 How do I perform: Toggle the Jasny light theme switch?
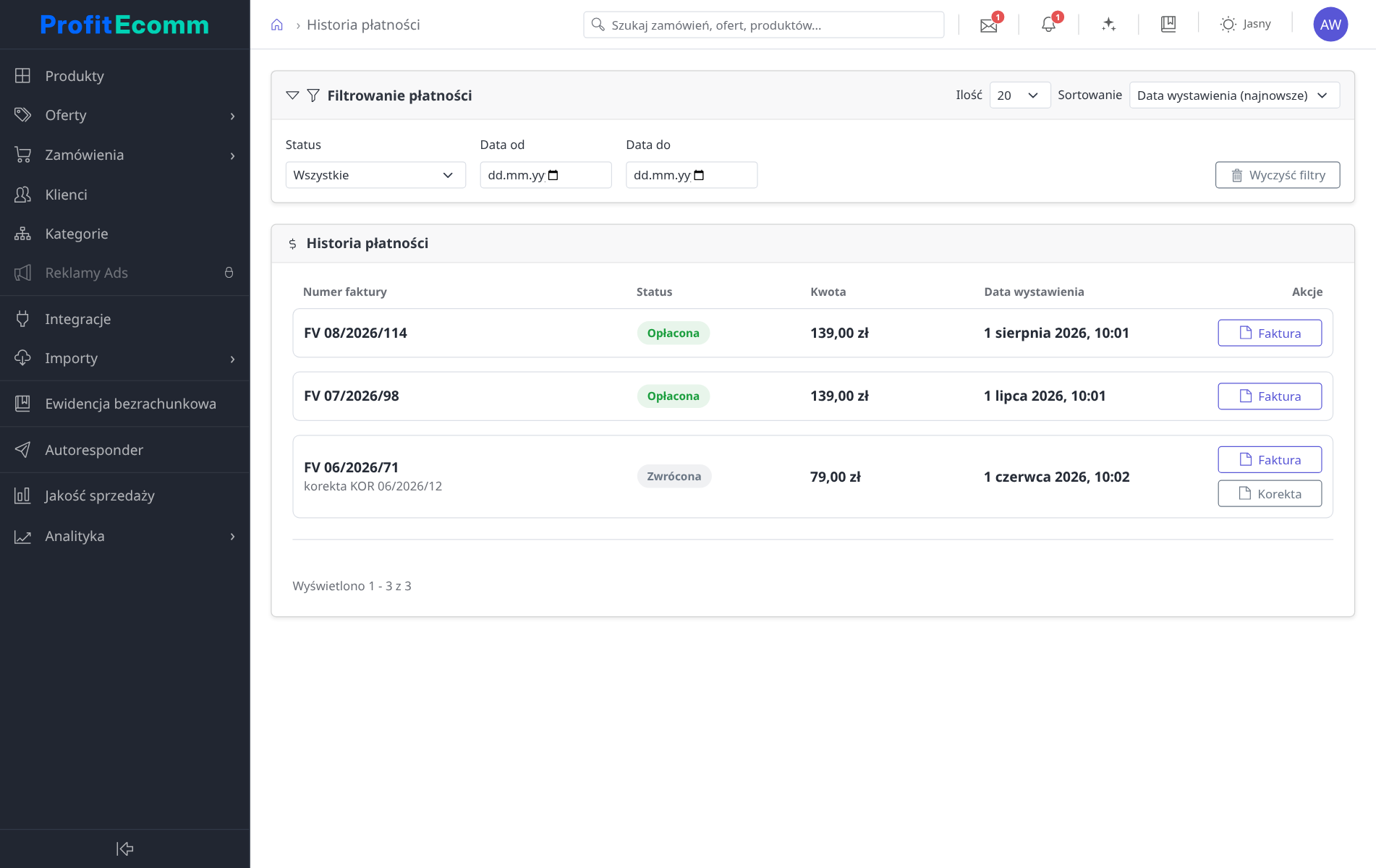click(x=1245, y=24)
